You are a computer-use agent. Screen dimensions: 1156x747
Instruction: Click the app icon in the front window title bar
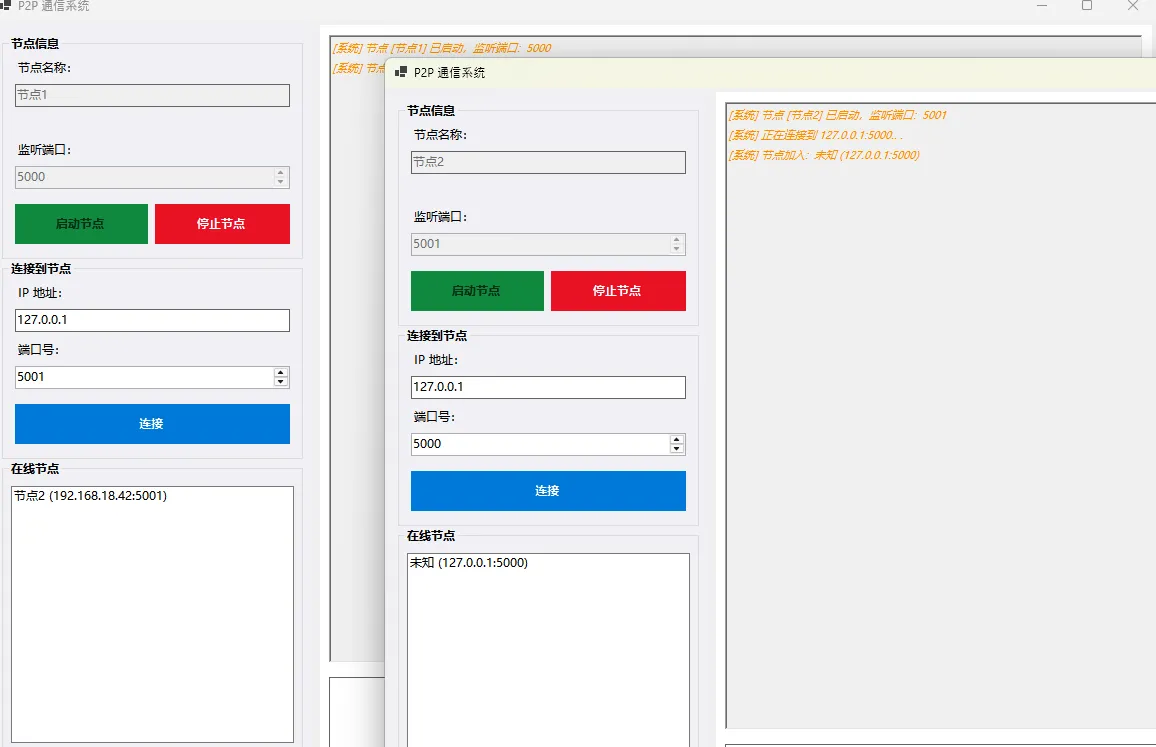[401, 72]
